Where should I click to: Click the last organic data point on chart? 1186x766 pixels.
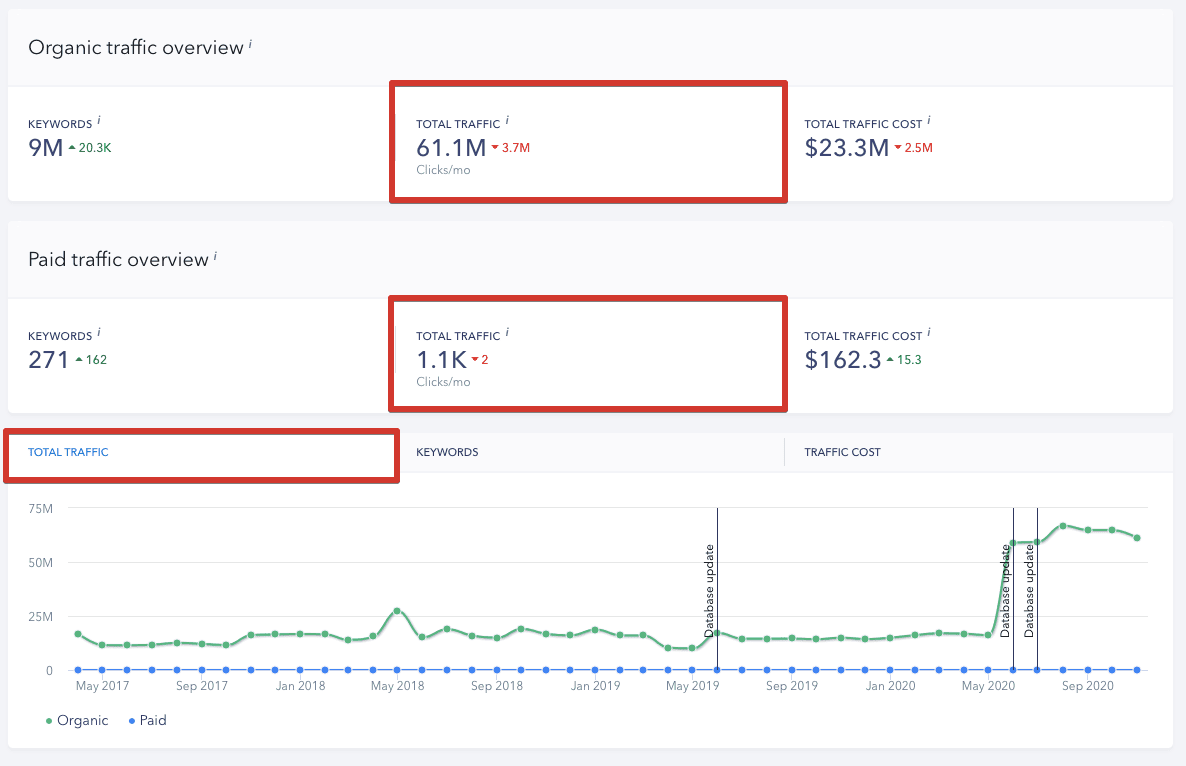1137,538
